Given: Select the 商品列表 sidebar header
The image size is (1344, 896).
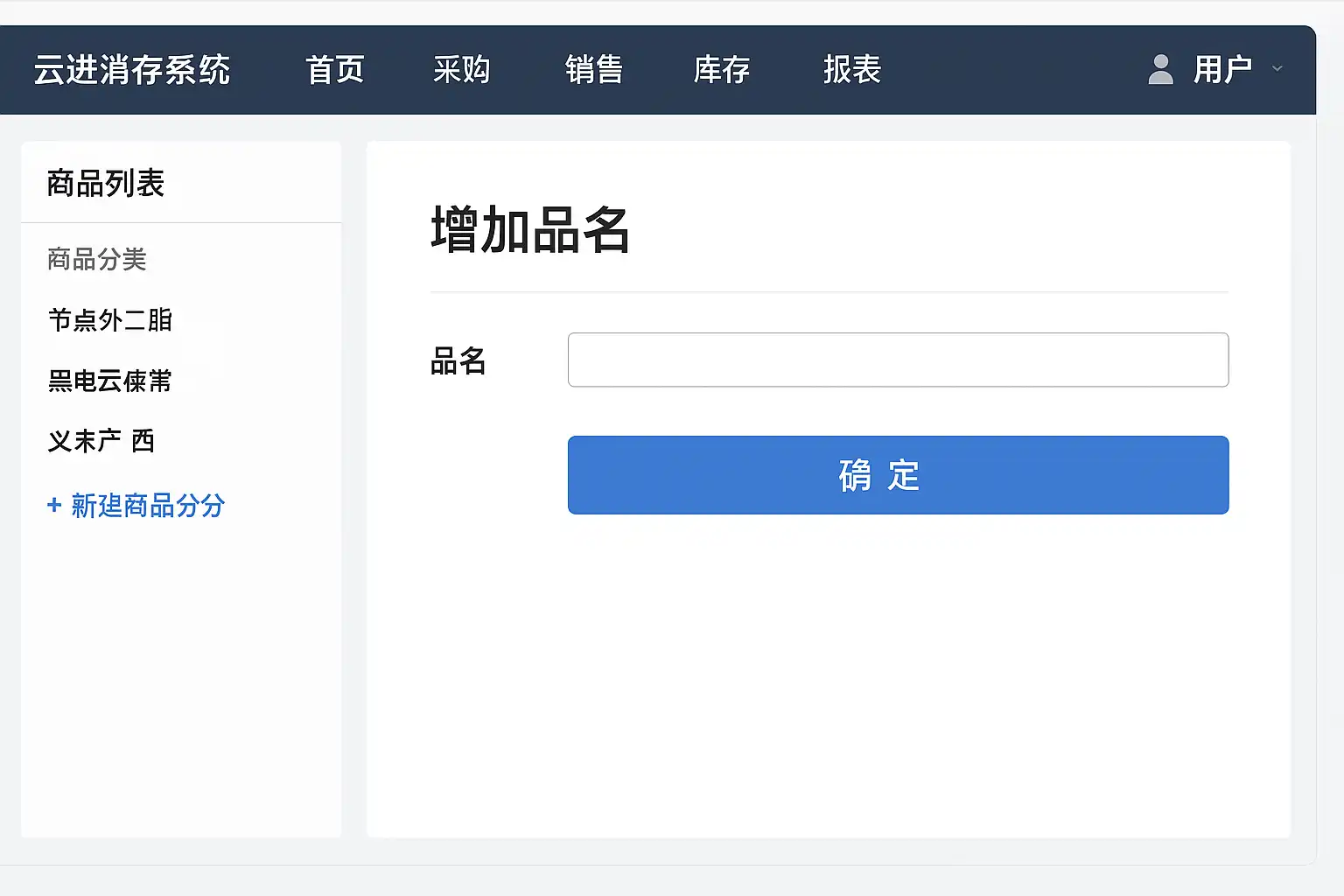Looking at the screenshot, I should click(106, 183).
